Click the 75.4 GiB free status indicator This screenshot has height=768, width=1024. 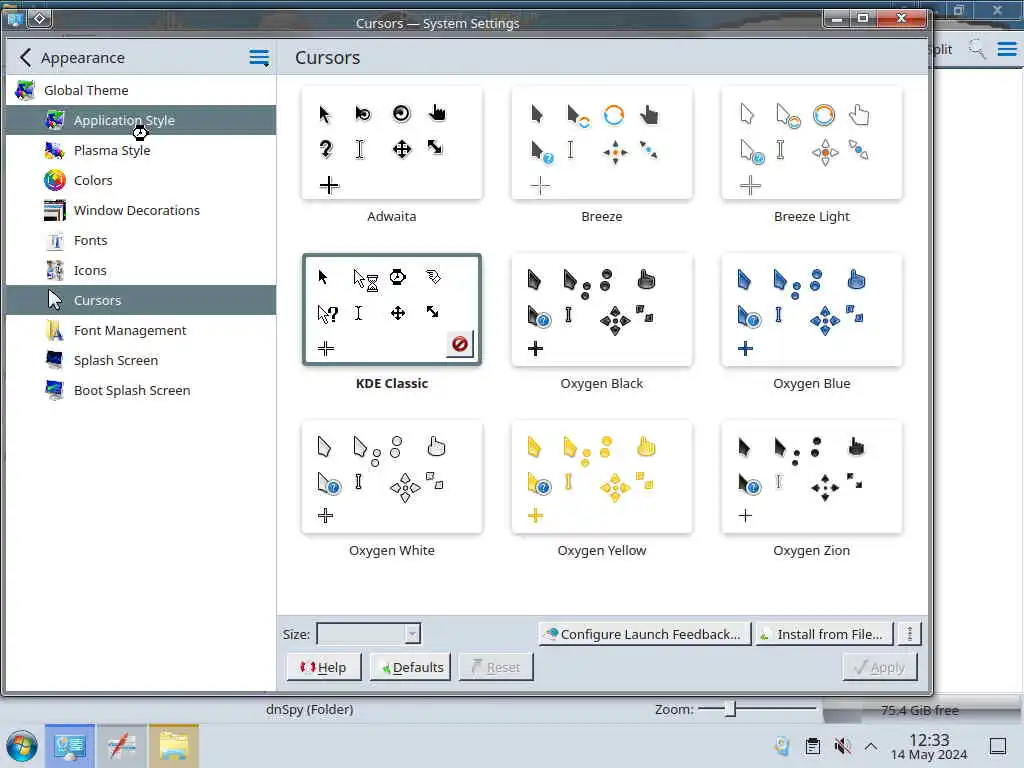920,711
